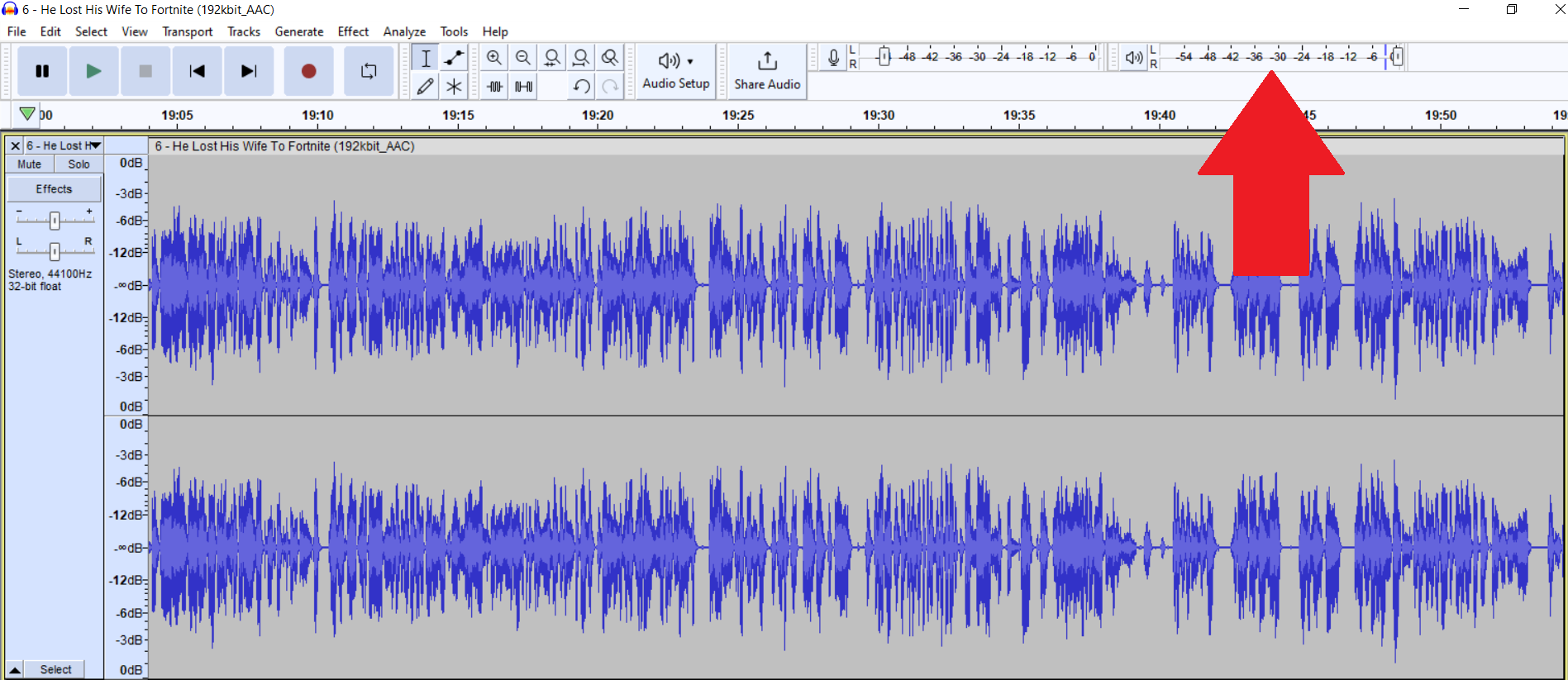1568x680 pixels.
Task: Start recording with the red Record button
Action: pos(308,71)
